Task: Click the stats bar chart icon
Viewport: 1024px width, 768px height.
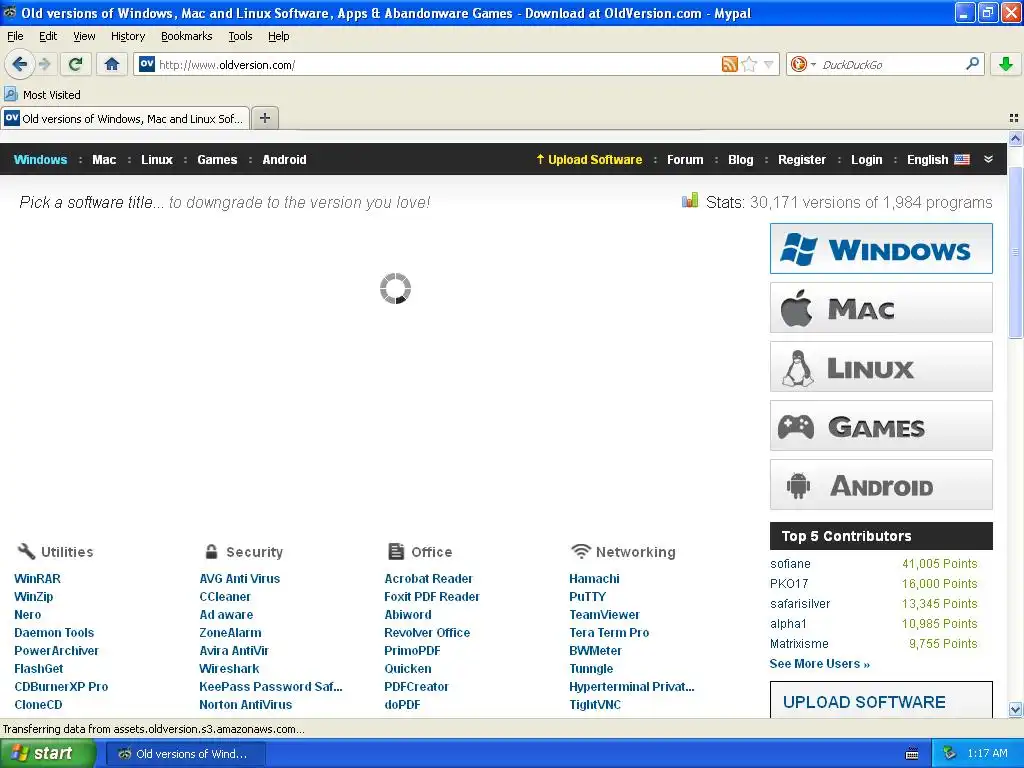Action: point(690,200)
